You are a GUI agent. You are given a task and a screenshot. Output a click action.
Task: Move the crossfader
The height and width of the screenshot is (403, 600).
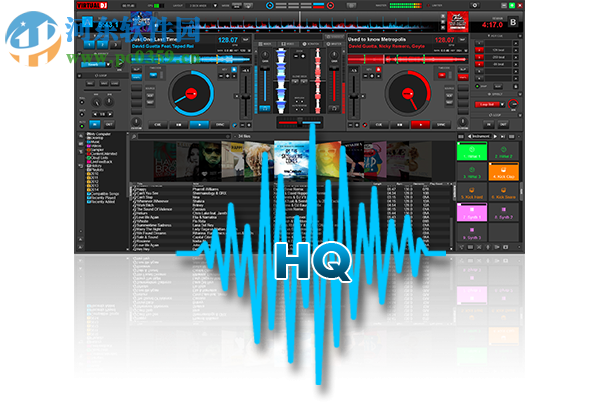coord(300,122)
